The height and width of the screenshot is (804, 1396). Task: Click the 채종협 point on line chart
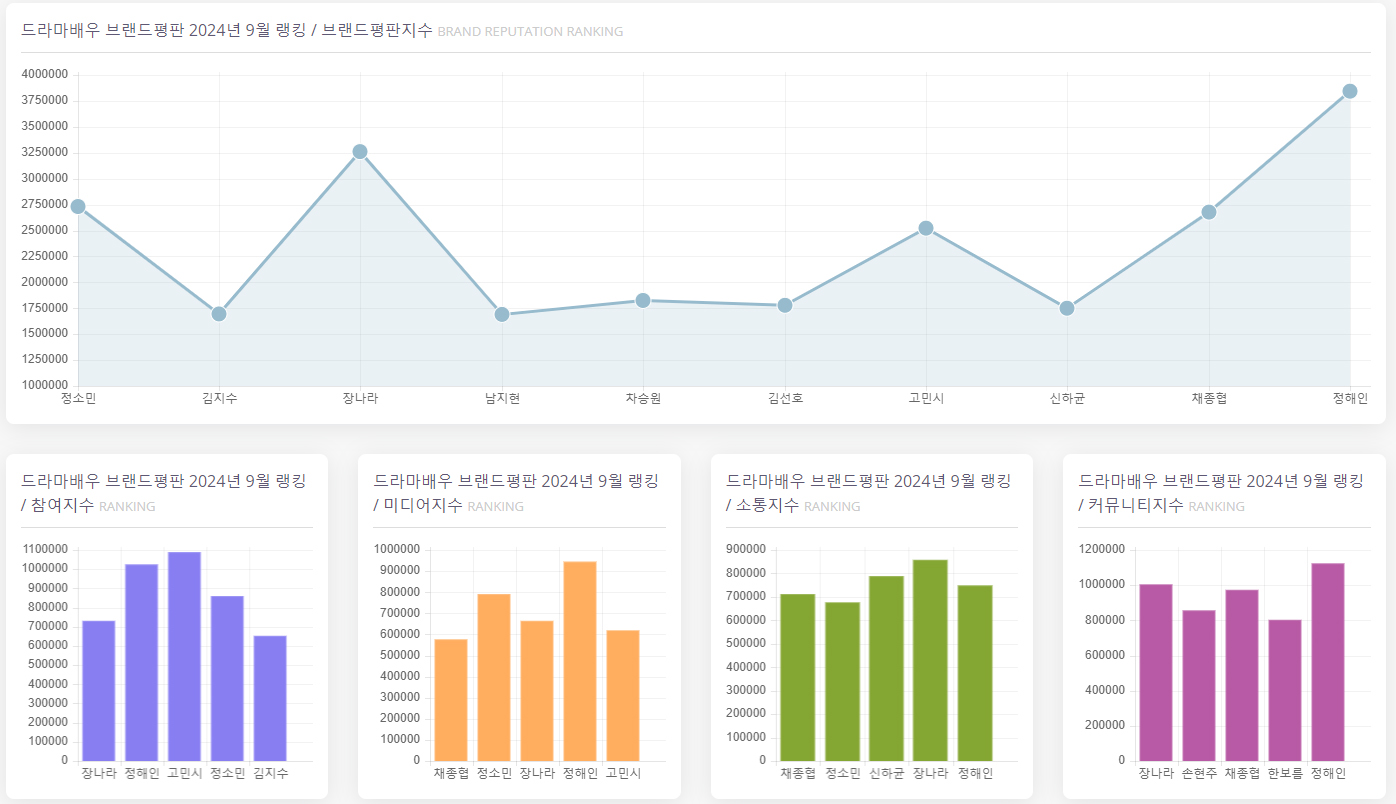click(x=1208, y=212)
